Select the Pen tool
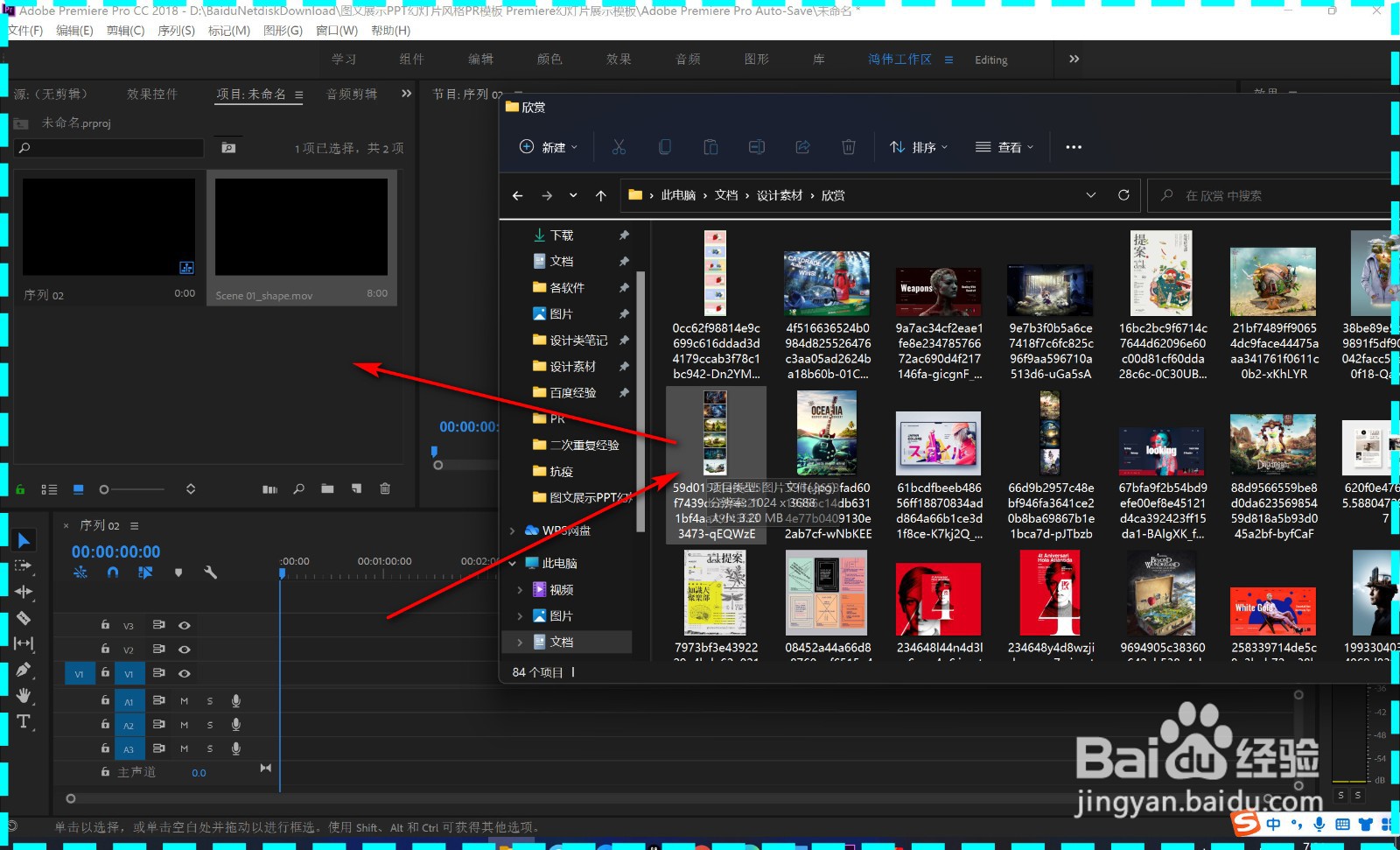This screenshot has width=1400, height=850. point(24,670)
